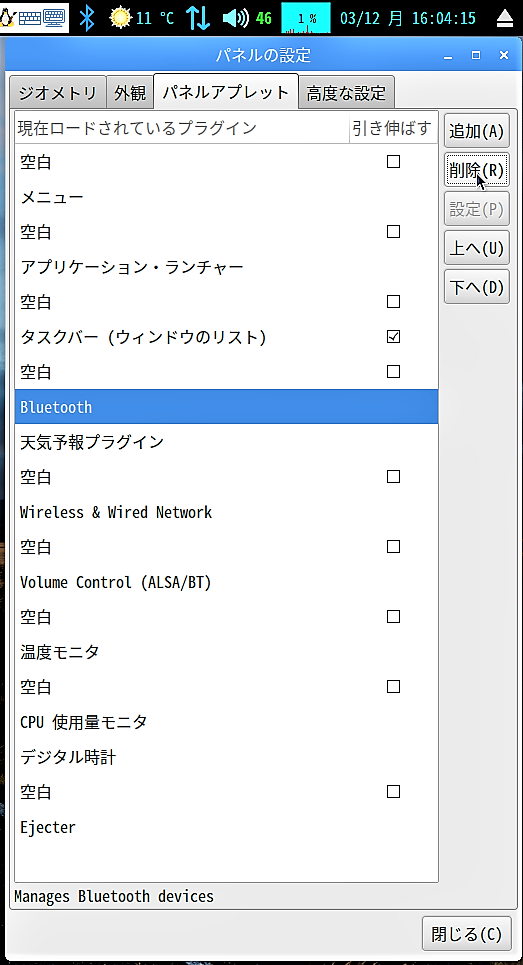Viewport: 523px width, 965px height.
Task: Switch to the 外観 tab
Action: [130, 93]
